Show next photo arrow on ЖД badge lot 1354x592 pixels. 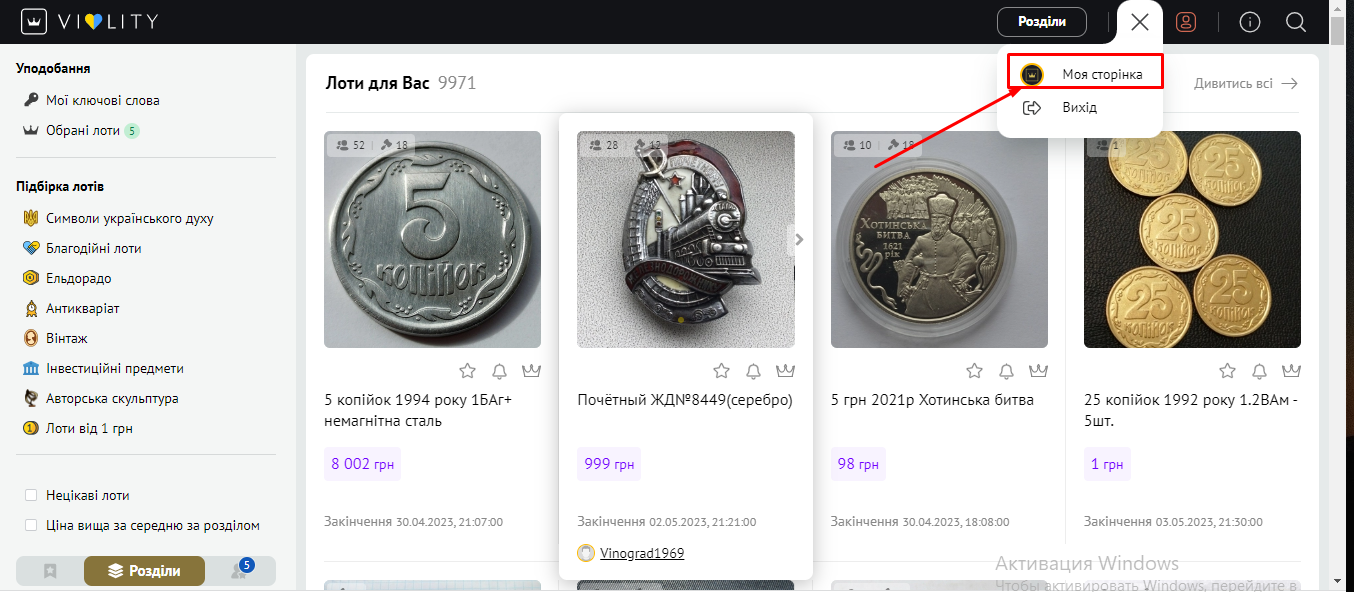click(798, 239)
